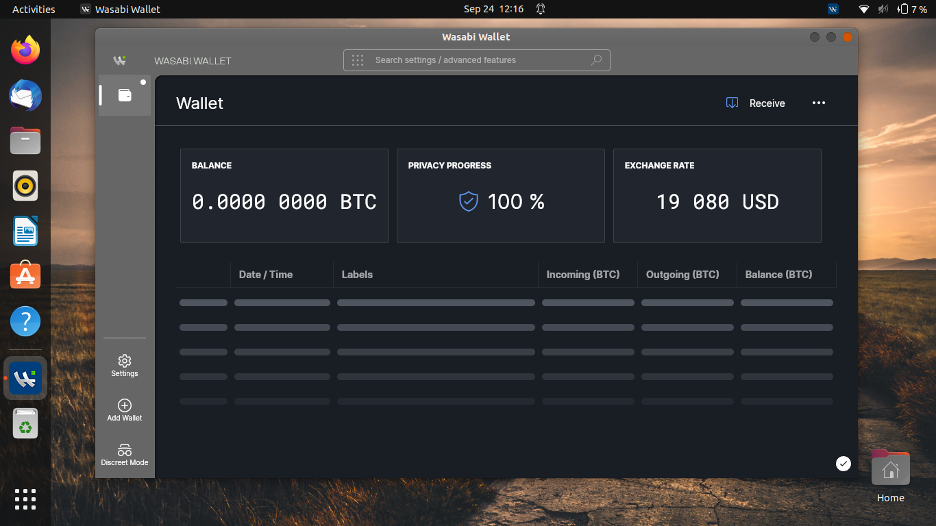The height and width of the screenshot is (526, 936).
Task: Click the 19 080 USD exchange rate
Action: [x=718, y=202]
